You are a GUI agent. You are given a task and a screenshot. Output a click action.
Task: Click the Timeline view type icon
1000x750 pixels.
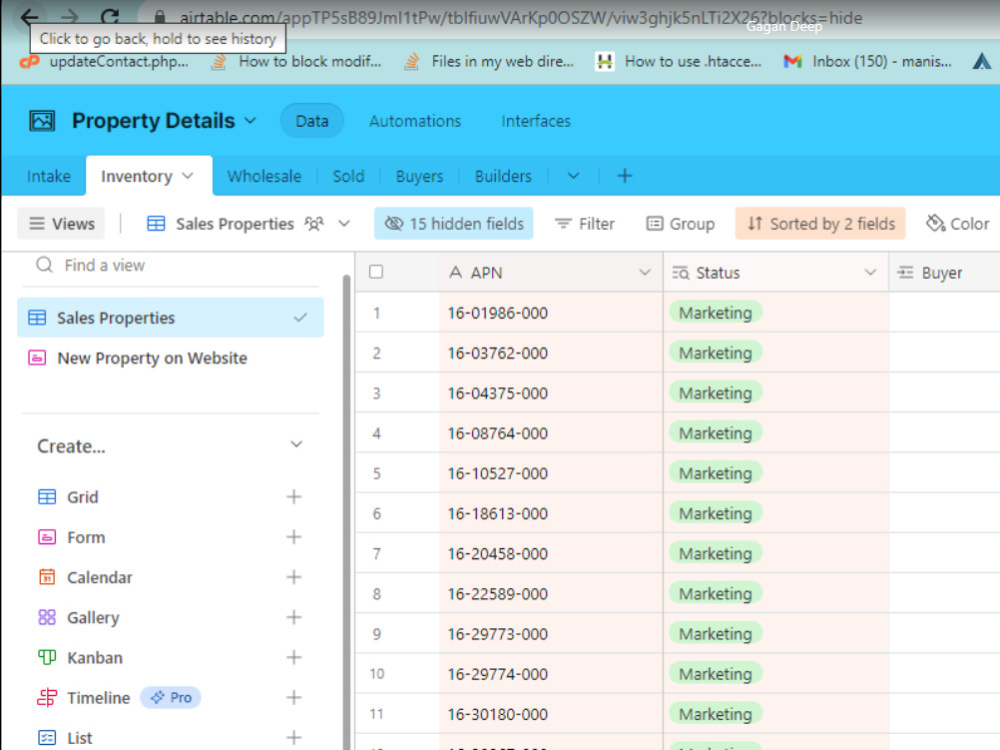[47, 698]
